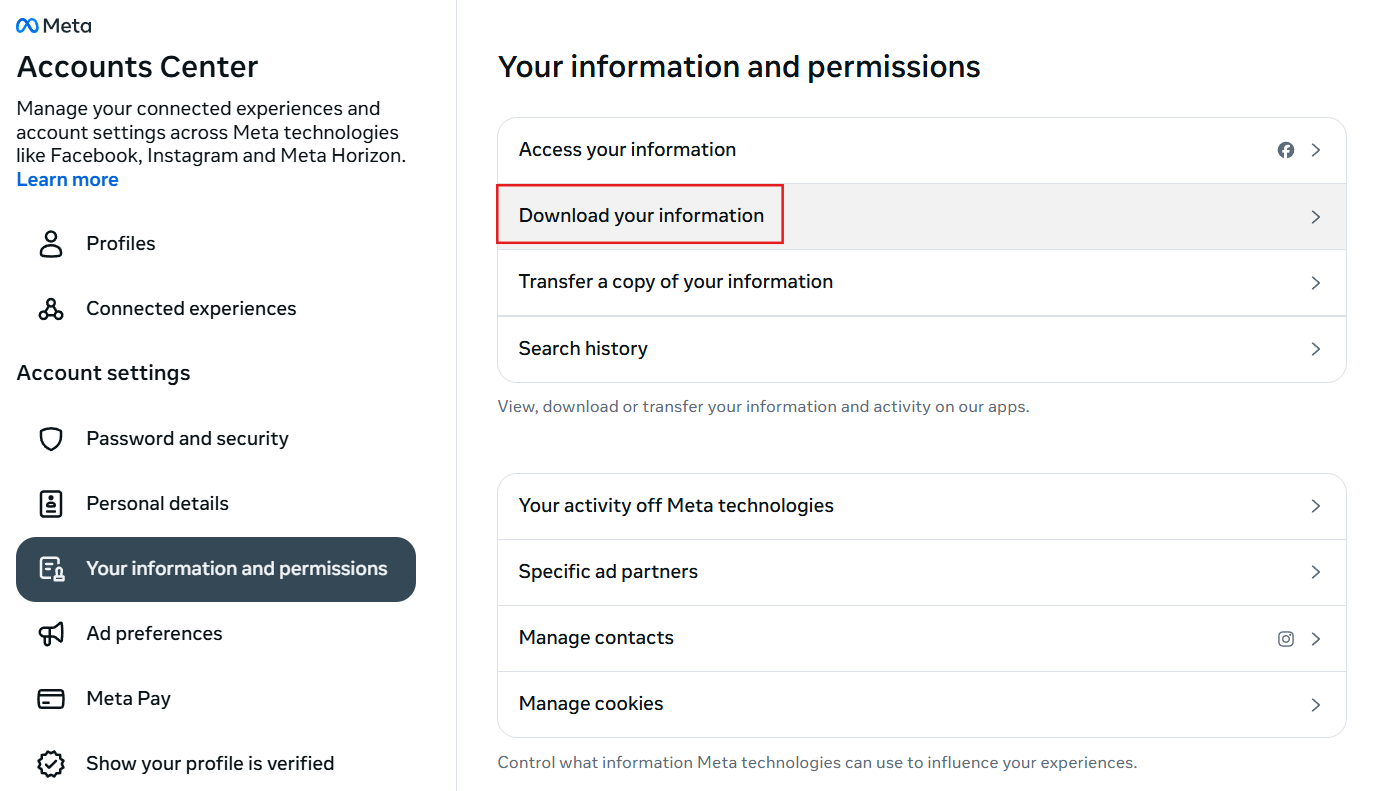Click the Connected experiences icon
This screenshot has height=791, width=1378.
pyautogui.click(x=51, y=309)
